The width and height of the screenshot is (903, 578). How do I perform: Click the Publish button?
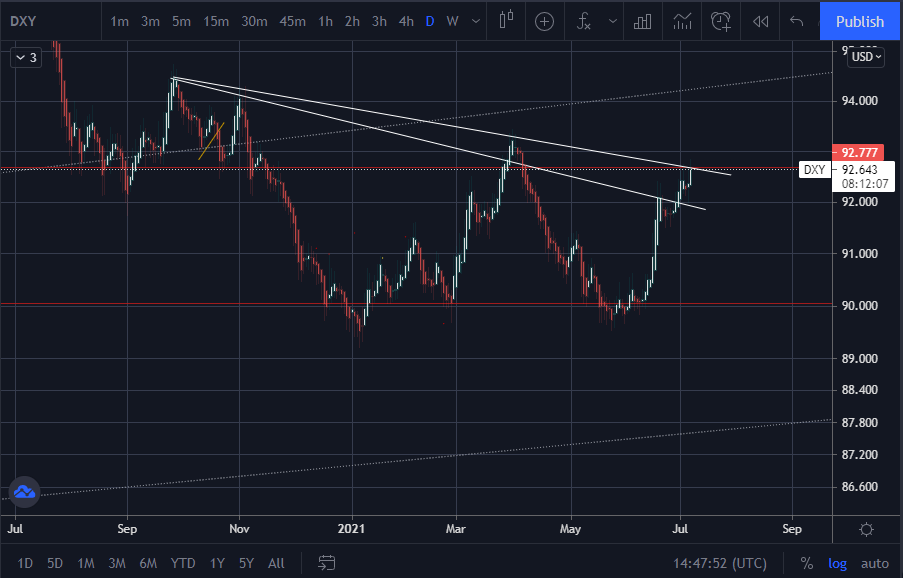click(x=860, y=21)
